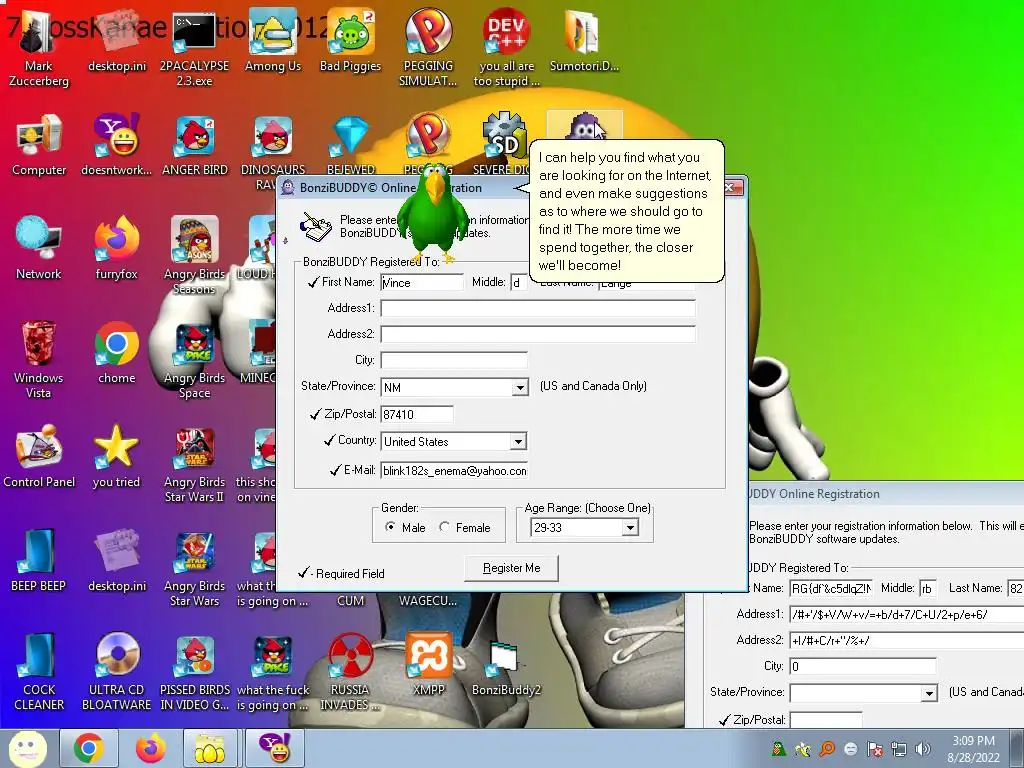Click Middle field in background registration window

click(x=928, y=588)
